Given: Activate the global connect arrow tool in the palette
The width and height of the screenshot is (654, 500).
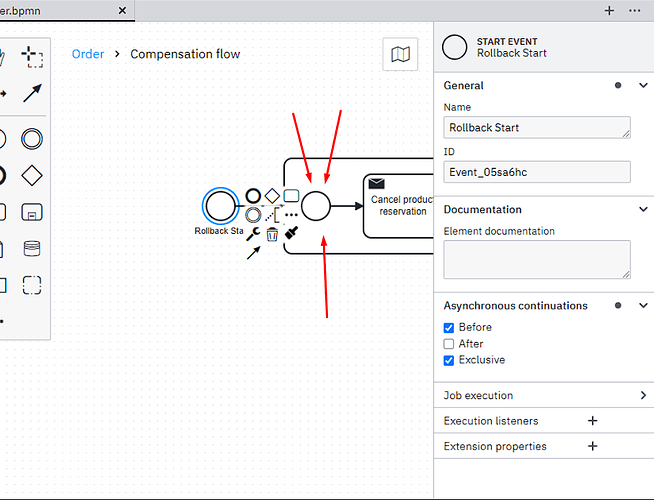Looking at the screenshot, I should point(32,93).
